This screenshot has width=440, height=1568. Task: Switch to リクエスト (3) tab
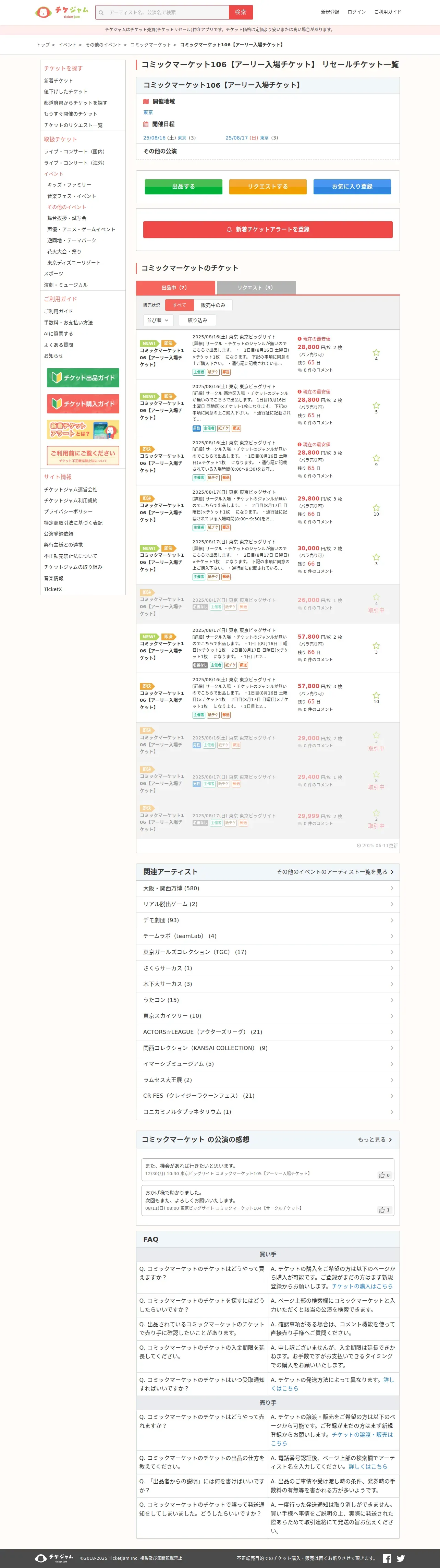pos(256,287)
